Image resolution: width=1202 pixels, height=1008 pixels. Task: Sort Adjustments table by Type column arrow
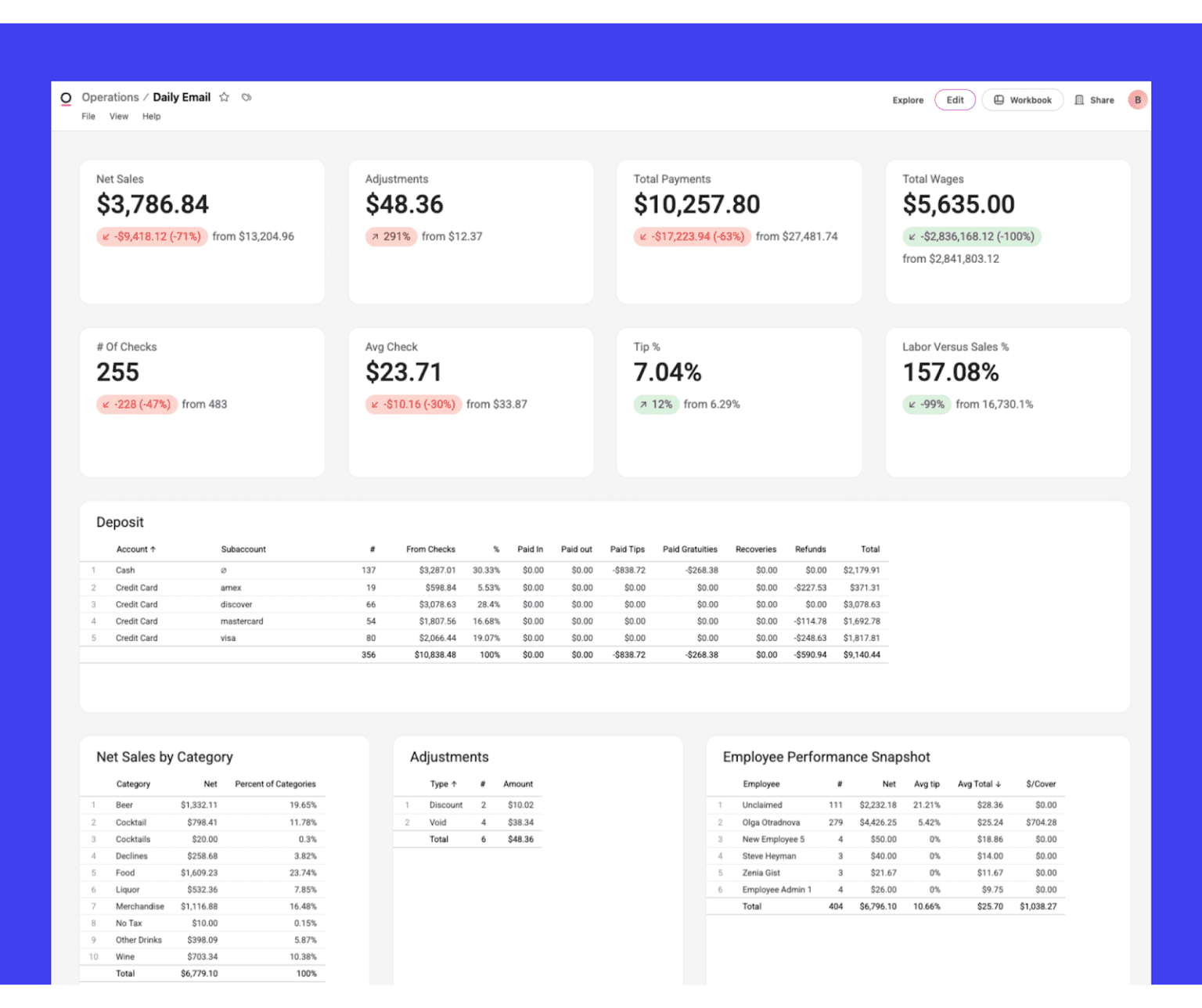[454, 784]
